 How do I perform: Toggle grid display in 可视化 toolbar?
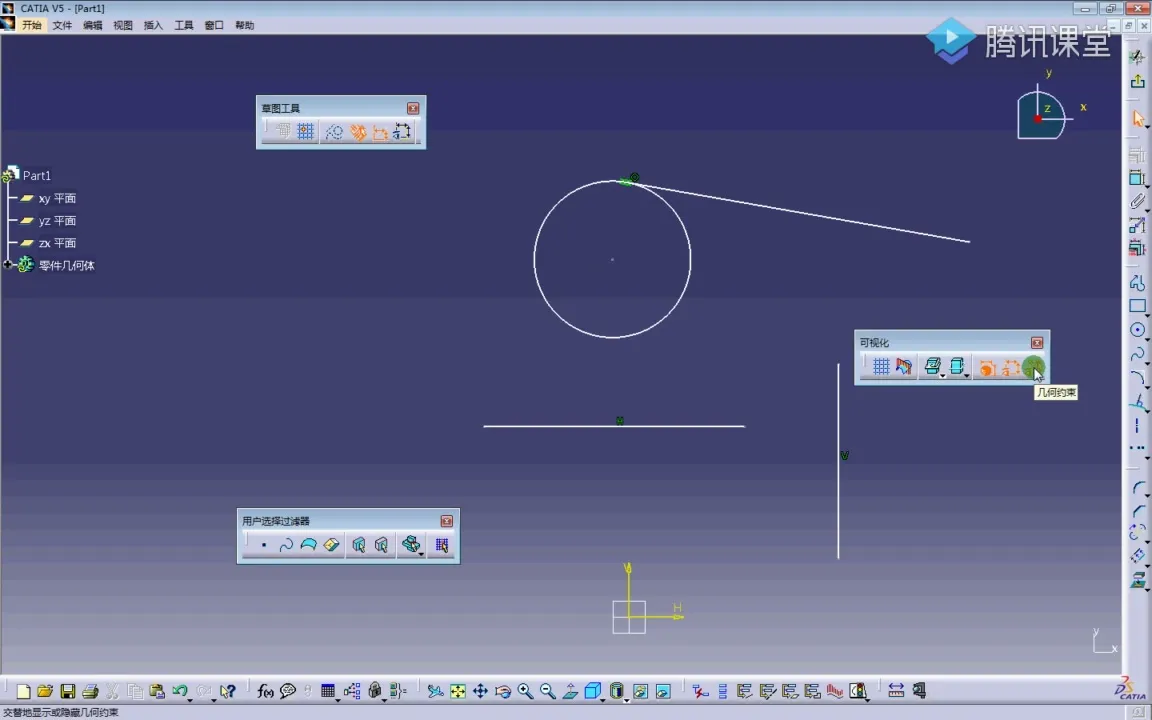pos(881,367)
